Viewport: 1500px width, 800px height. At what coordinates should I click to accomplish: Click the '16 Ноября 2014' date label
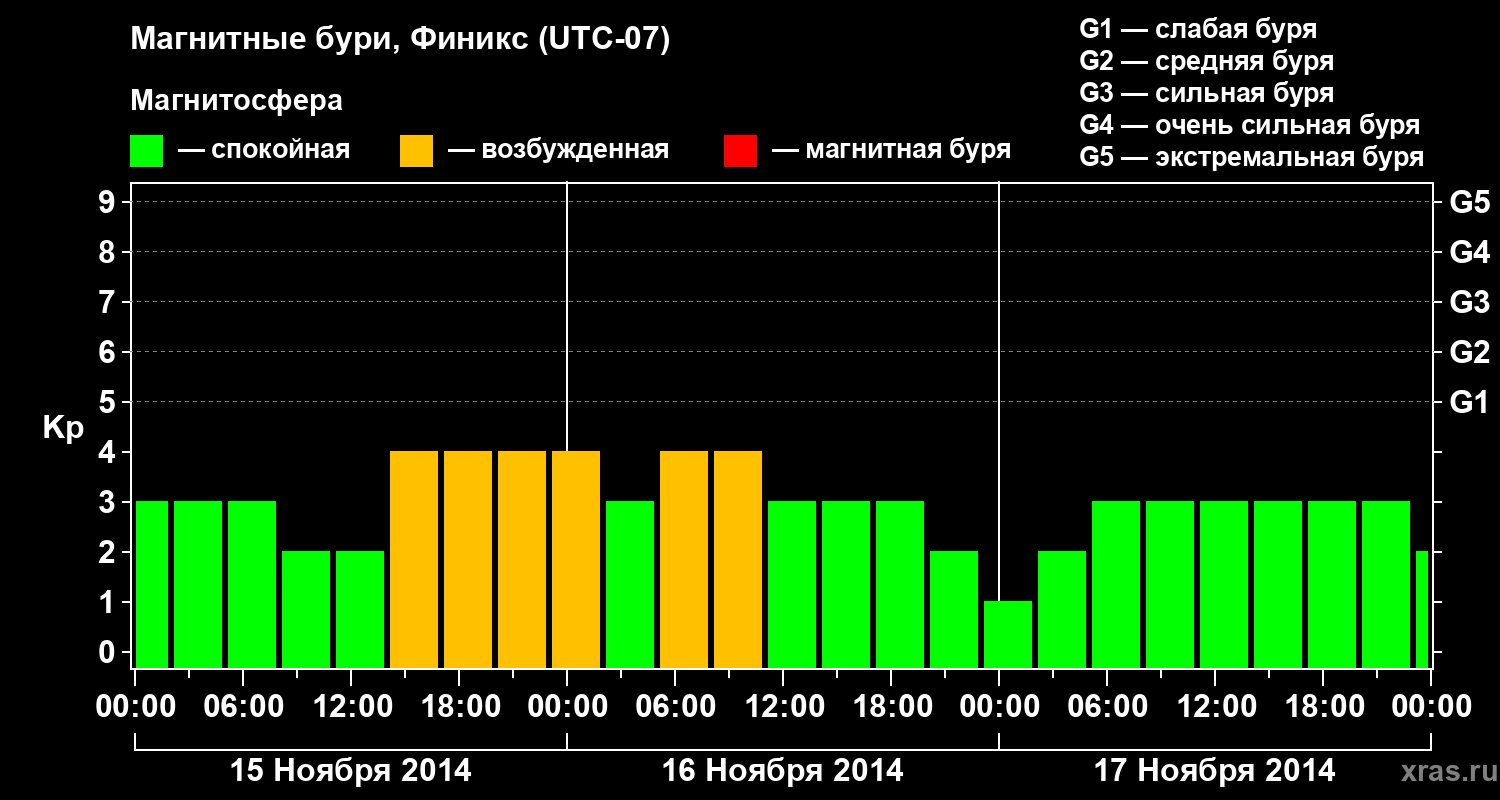click(x=783, y=771)
